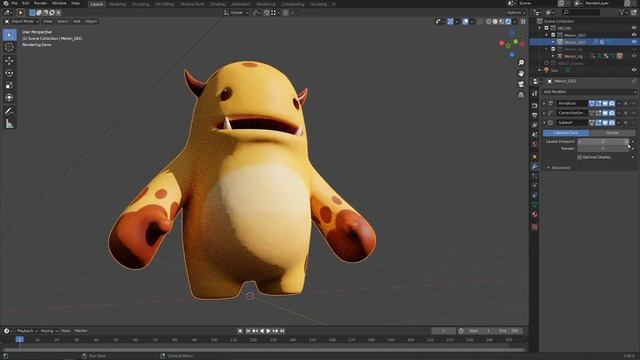640x360 pixels.
Task: Switch to Modeling workspace tab
Action: click(118, 4)
